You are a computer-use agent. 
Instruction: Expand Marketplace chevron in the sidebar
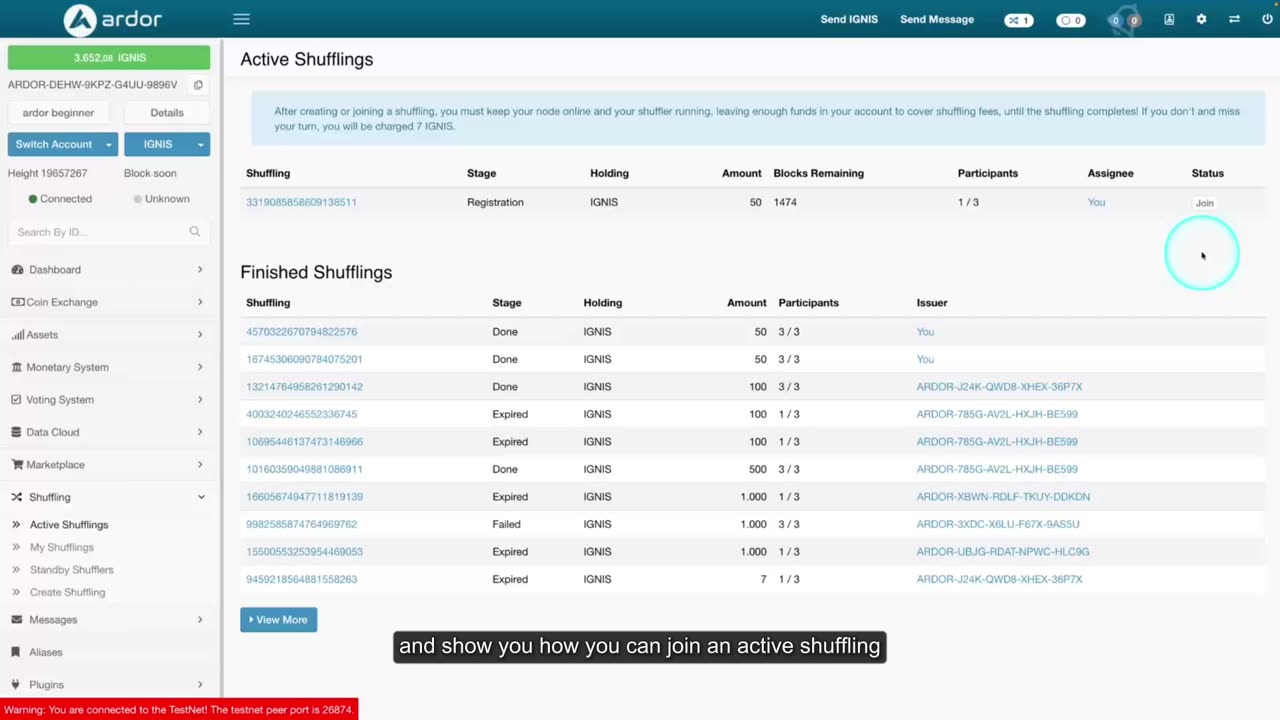pos(200,465)
